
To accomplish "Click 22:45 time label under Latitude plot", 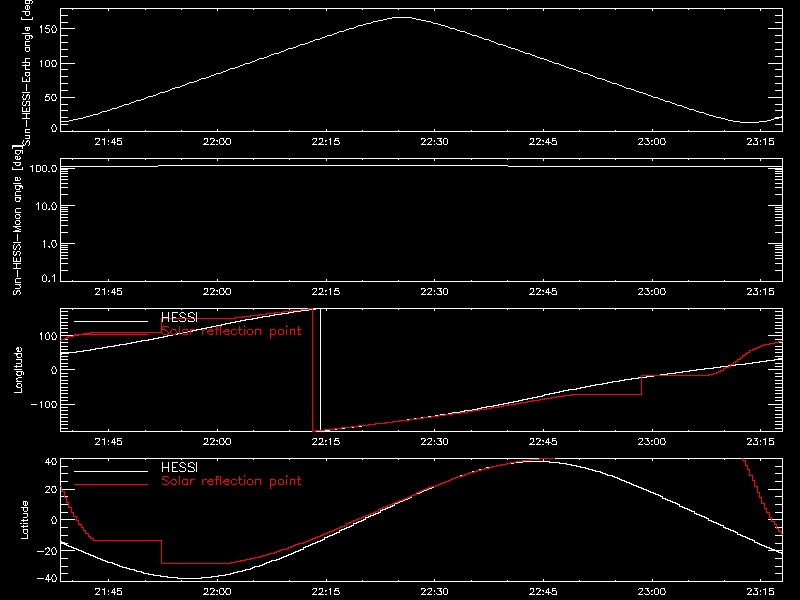I will pyautogui.click(x=543, y=592).
